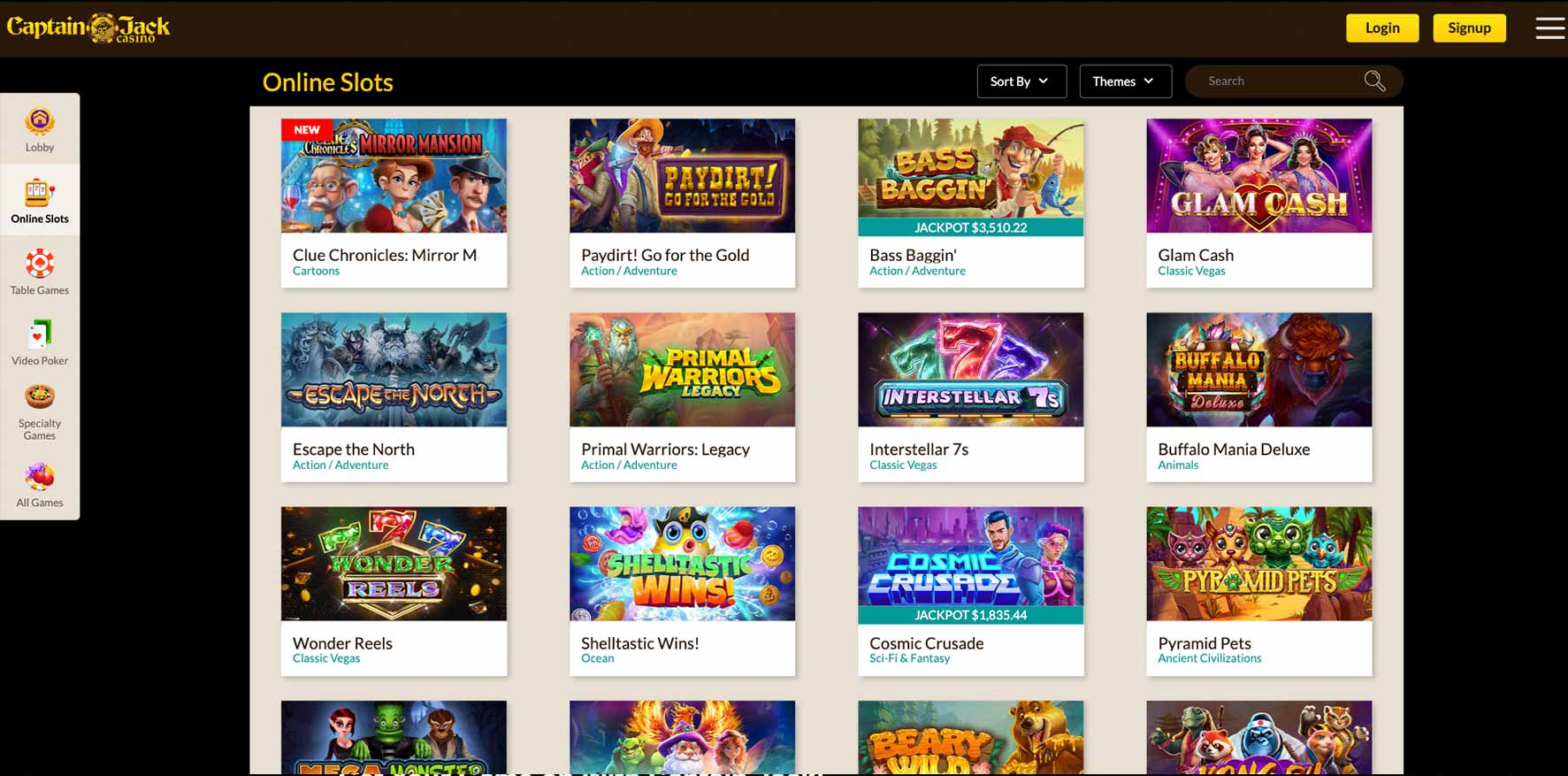Click Action / Adventure under Escape the North
The width and height of the screenshot is (1568, 776).
tap(340, 465)
